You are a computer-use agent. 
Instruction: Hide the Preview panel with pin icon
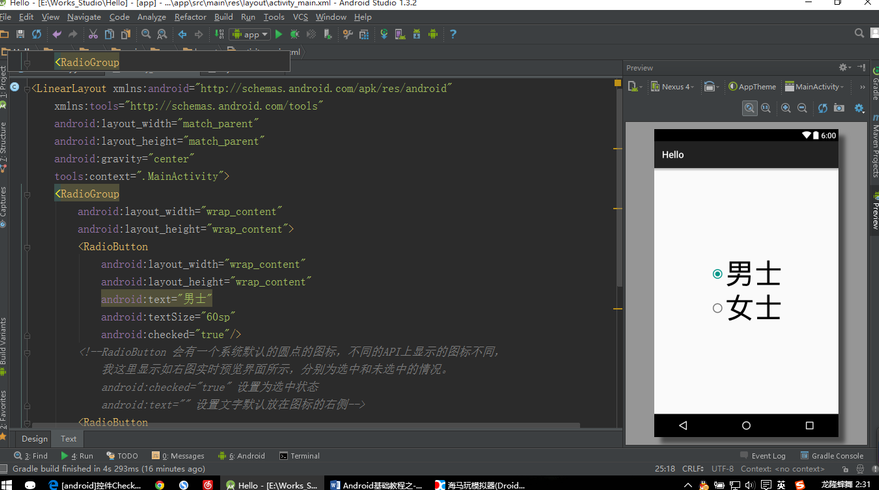click(x=862, y=67)
